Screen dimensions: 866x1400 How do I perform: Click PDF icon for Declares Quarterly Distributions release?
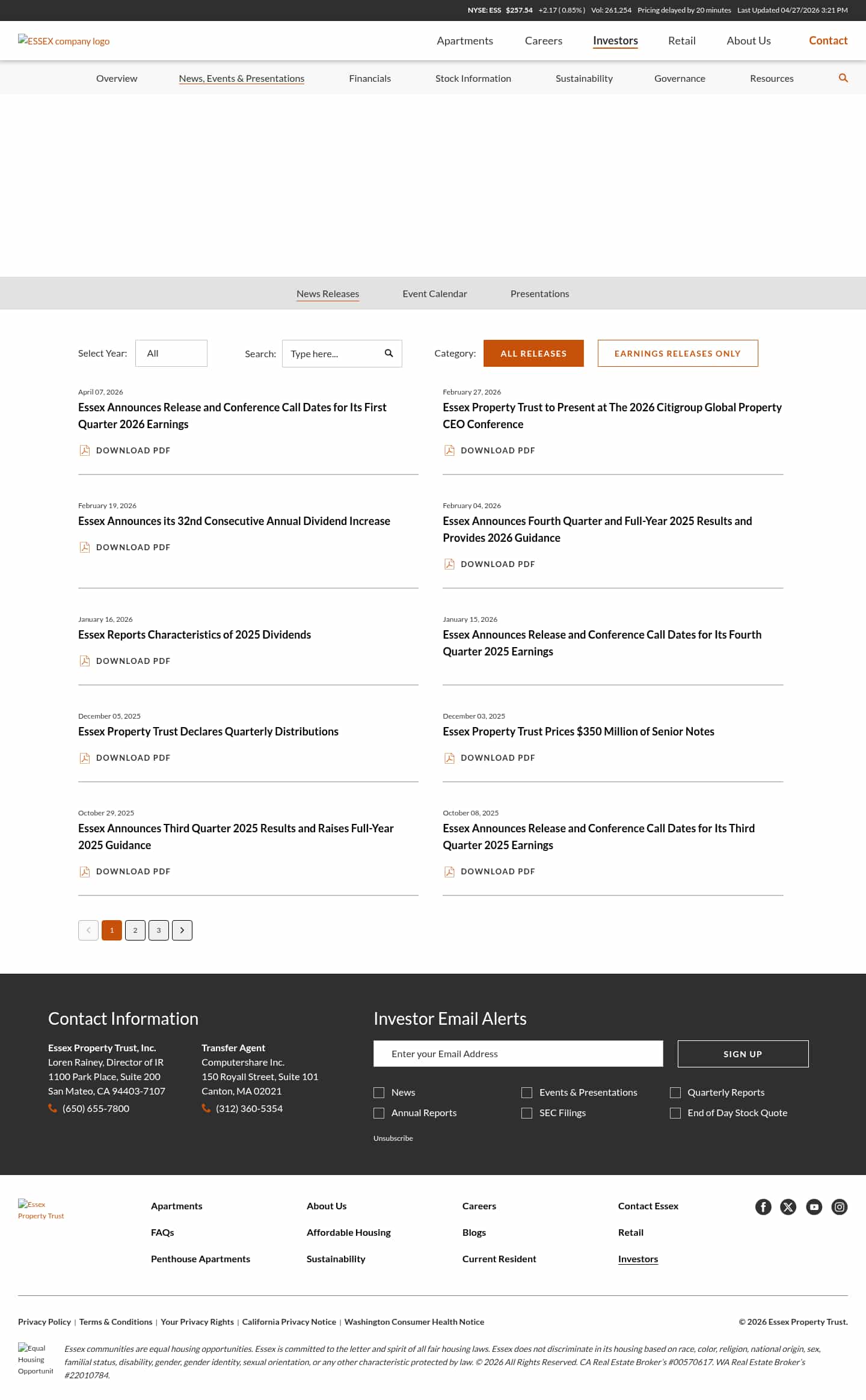point(85,758)
